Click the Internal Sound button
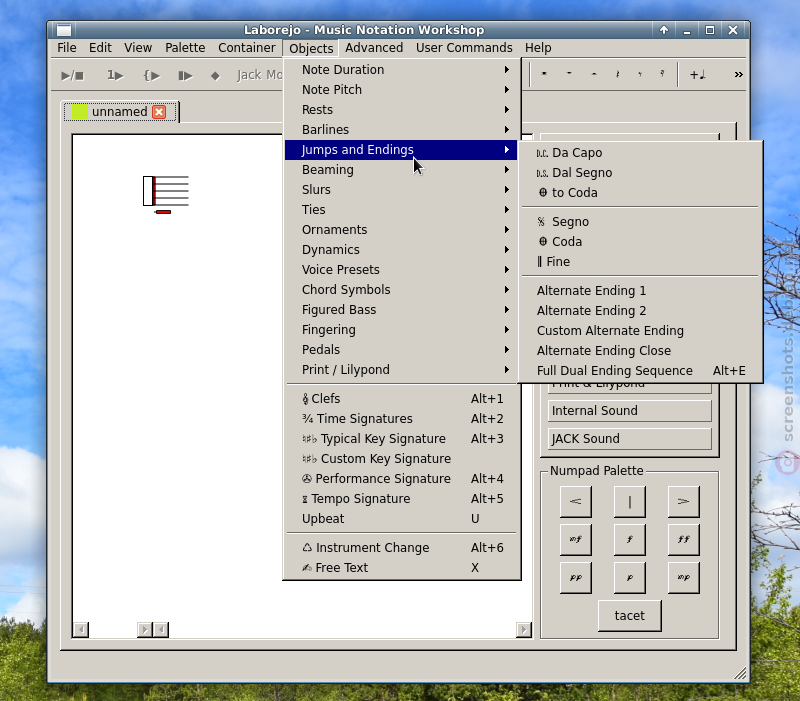 pyautogui.click(x=630, y=411)
